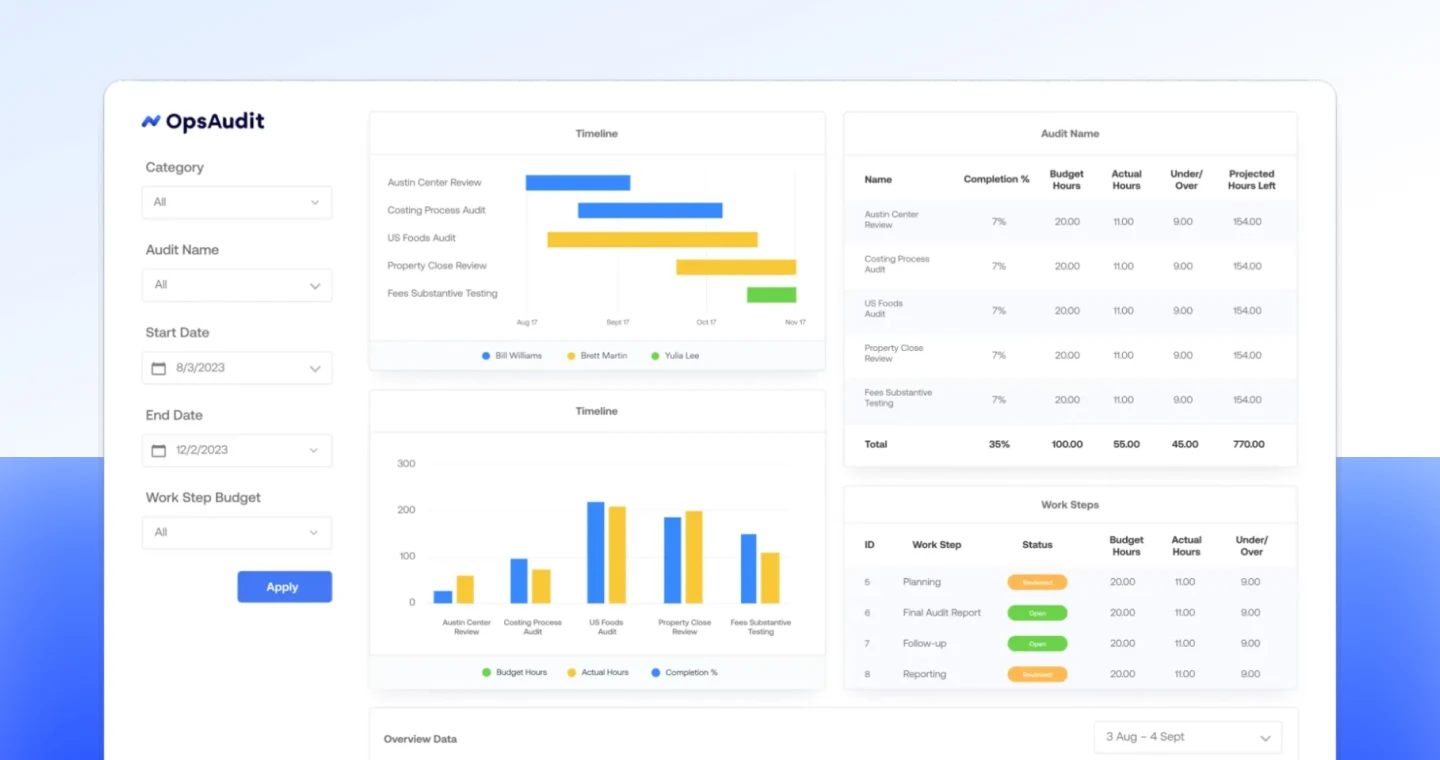Viewport: 1440px width, 760px height.
Task: Click the End Date calendar icon
Action: (158, 450)
